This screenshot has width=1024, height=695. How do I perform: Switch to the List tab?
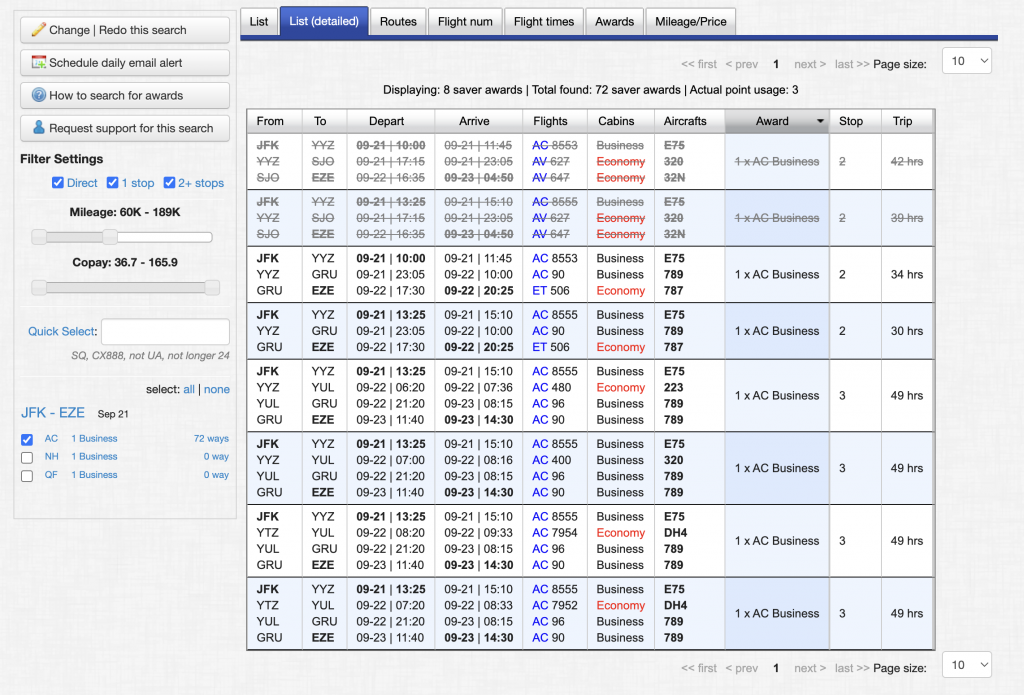pos(259,22)
